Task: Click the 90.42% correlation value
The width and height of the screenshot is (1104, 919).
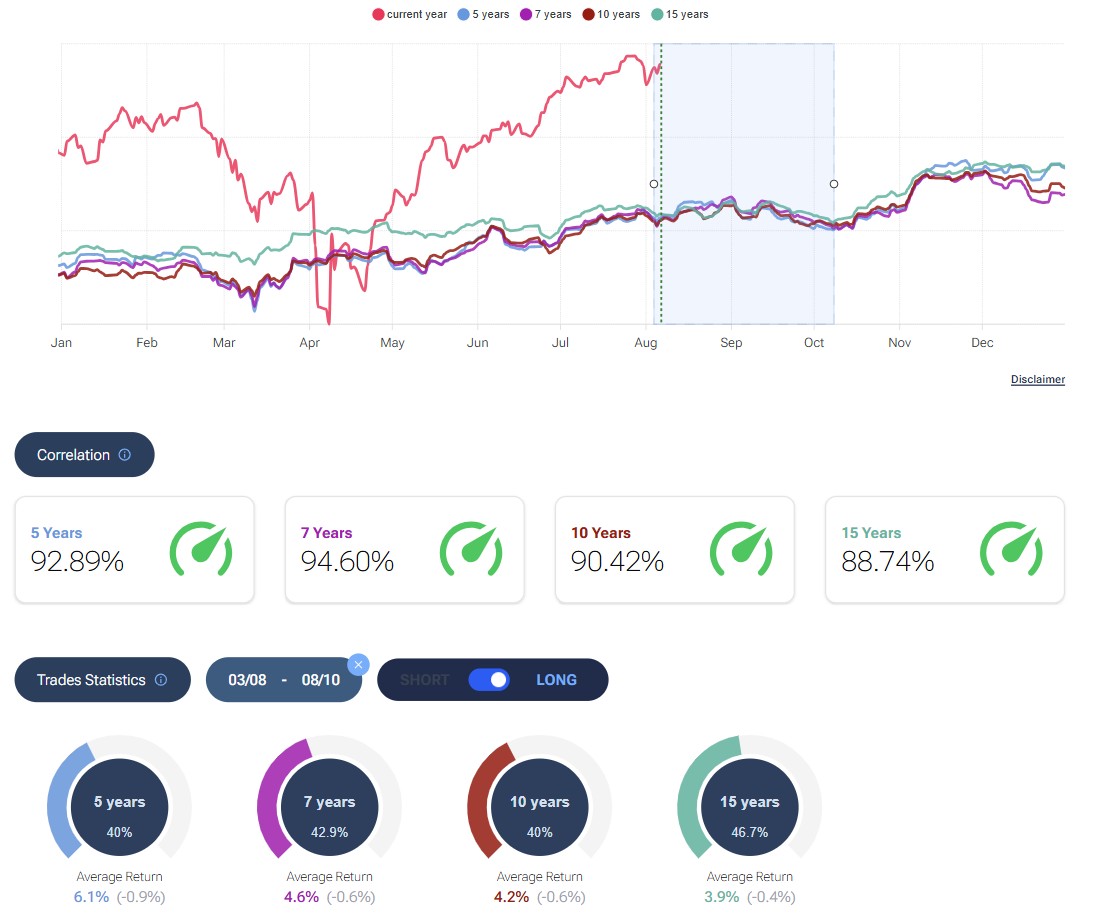Action: (617, 561)
